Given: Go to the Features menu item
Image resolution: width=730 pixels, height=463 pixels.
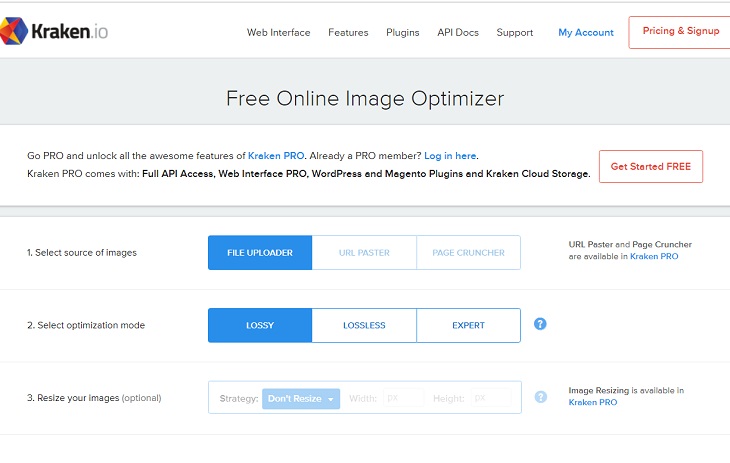Looking at the screenshot, I should pos(348,32).
